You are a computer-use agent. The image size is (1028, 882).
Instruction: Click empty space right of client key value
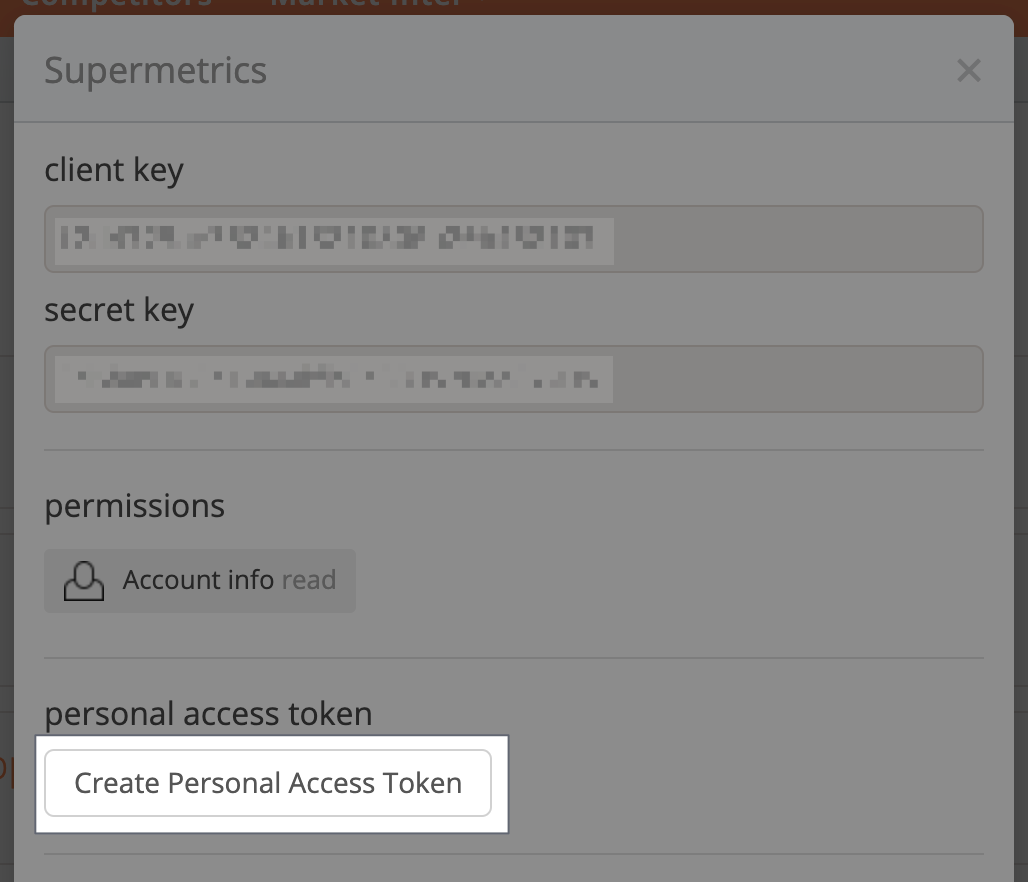pos(797,239)
